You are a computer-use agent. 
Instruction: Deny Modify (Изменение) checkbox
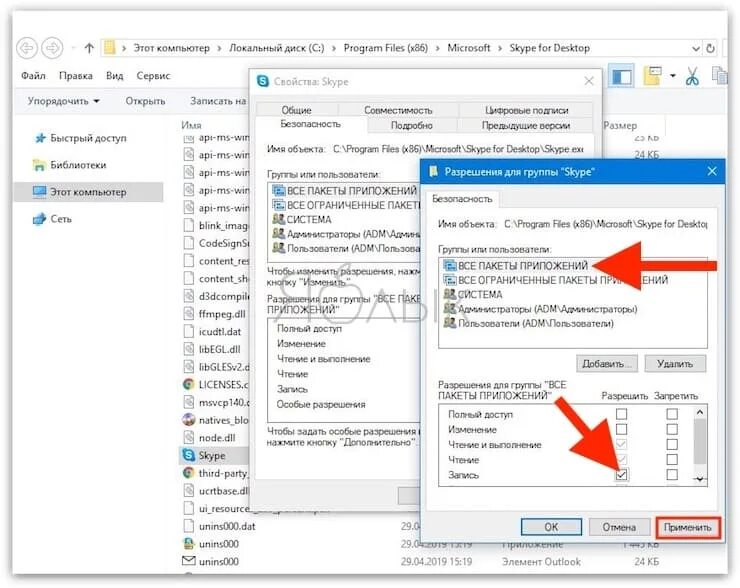pyautogui.click(x=672, y=429)
